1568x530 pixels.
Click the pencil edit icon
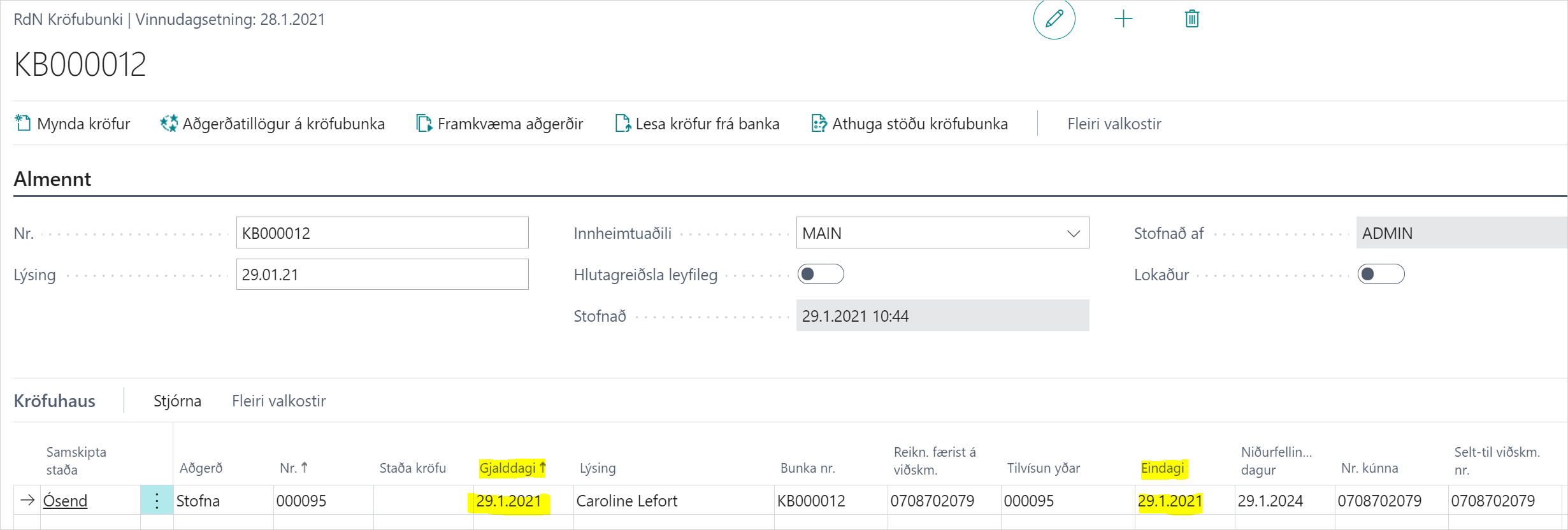click(x=1054, y=18)
